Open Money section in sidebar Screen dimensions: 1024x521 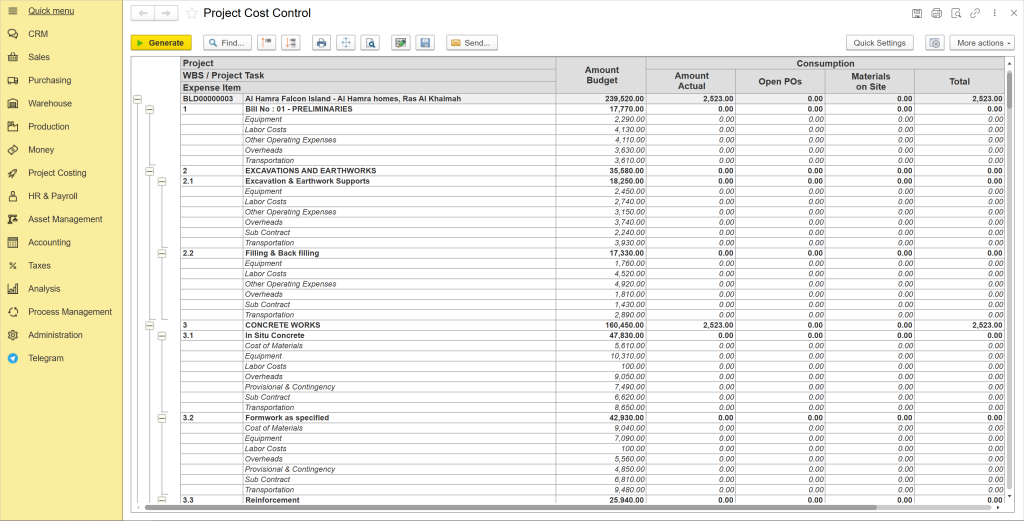click(61, 150)
